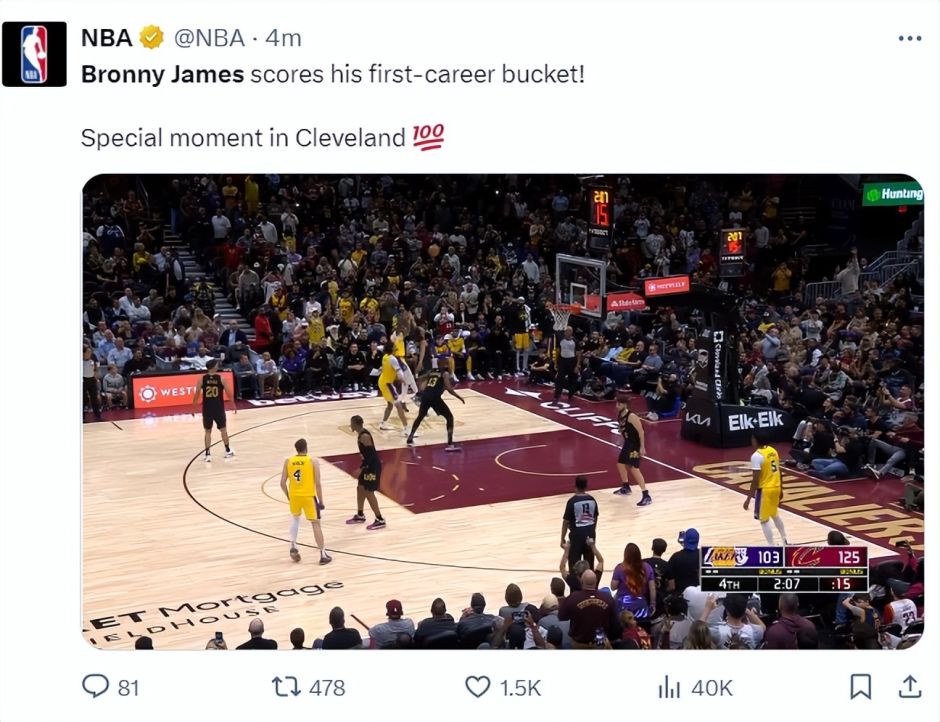Click the @NBA handle
Viewport: 940px width, 722px height.
tap(210, 38)
